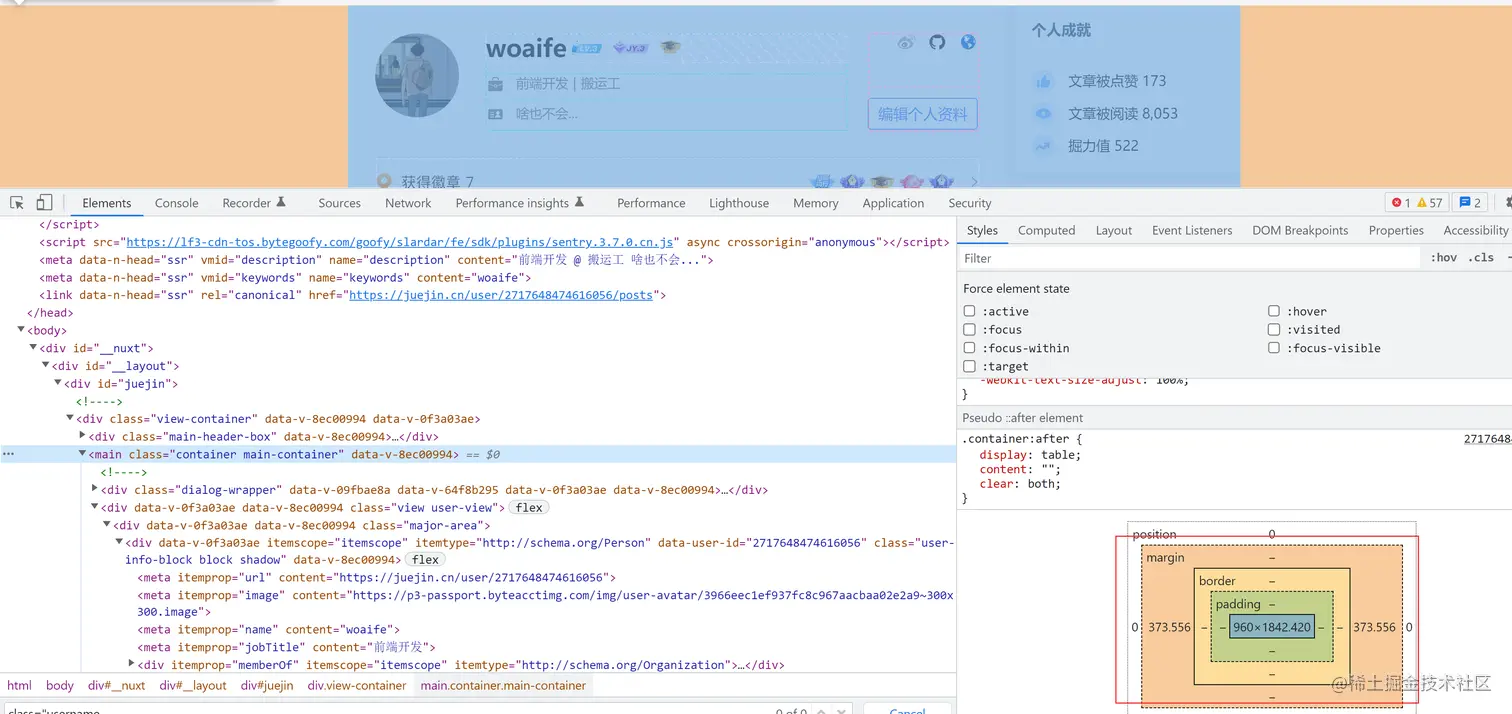Collapse the major-area div node

[107, 525]
